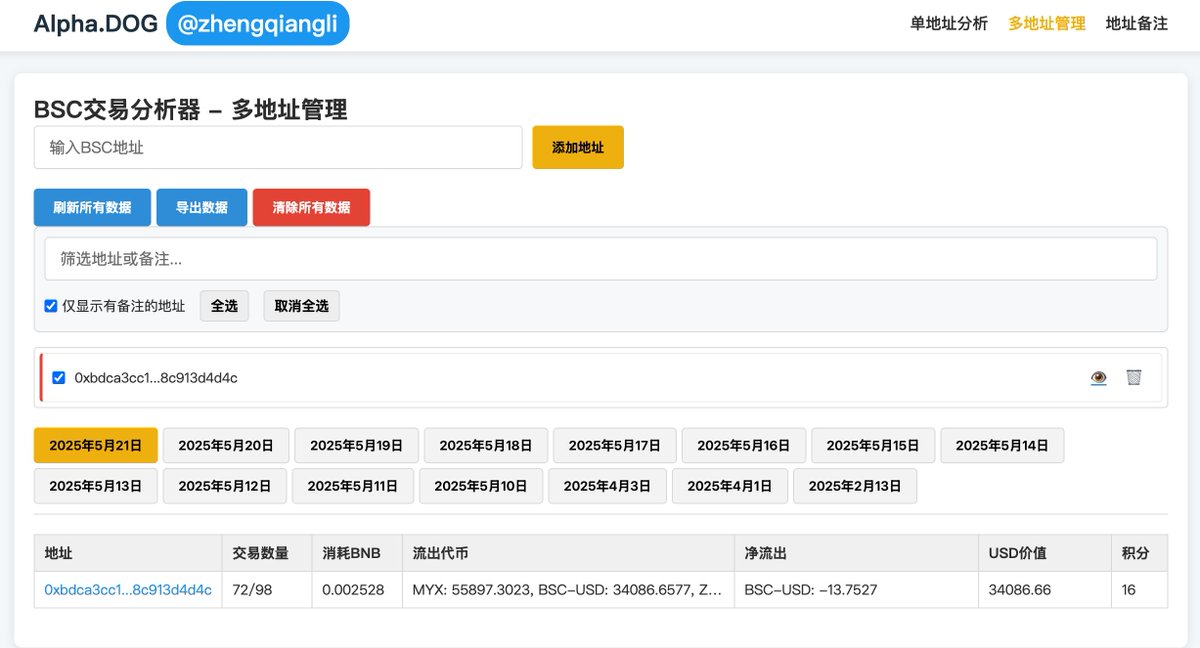Click the 34086.66 USD value cell
Image resolution: width=1200 pixels, height=648 pixels.
pos(1045,590)
